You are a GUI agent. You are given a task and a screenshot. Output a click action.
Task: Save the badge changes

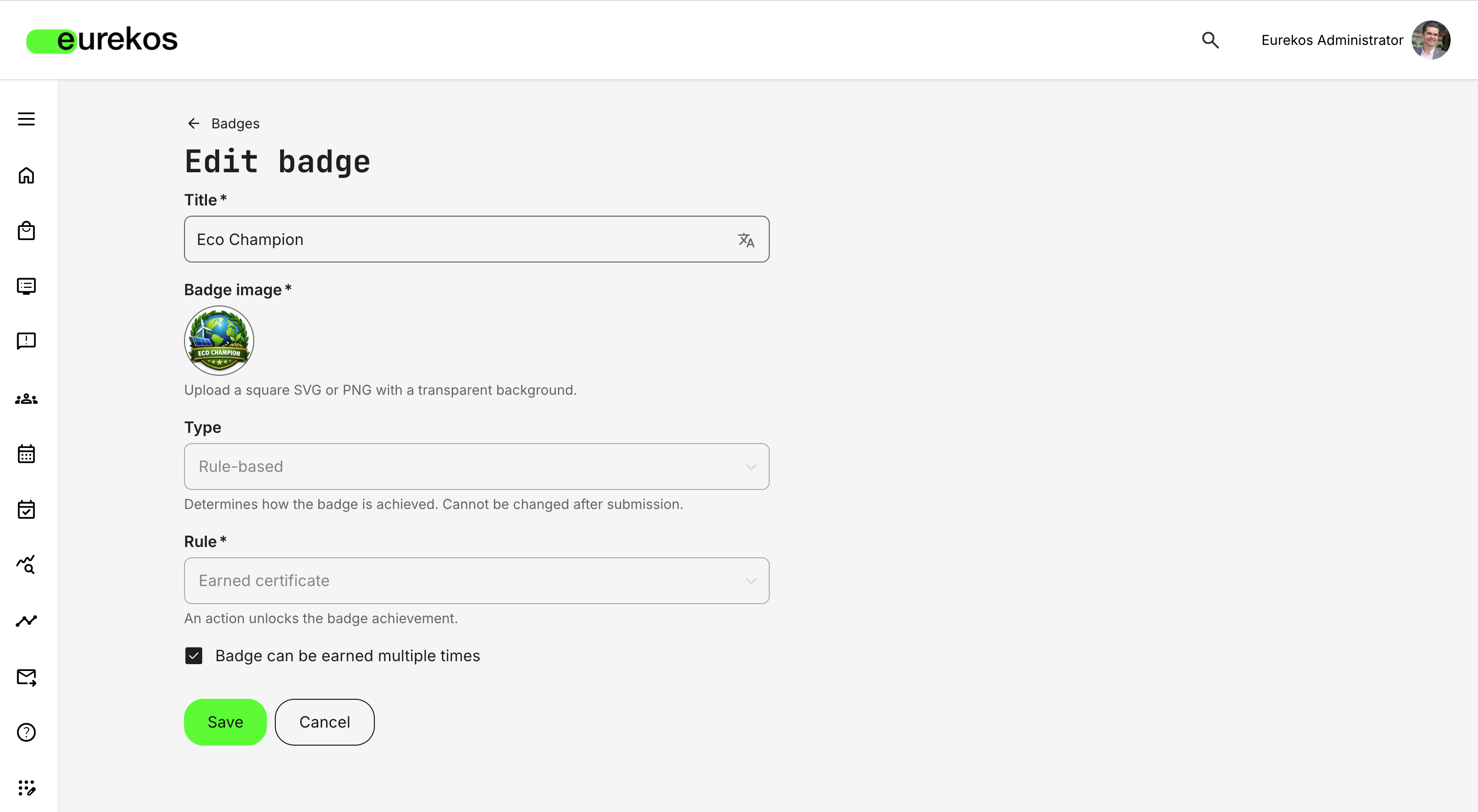225,722
